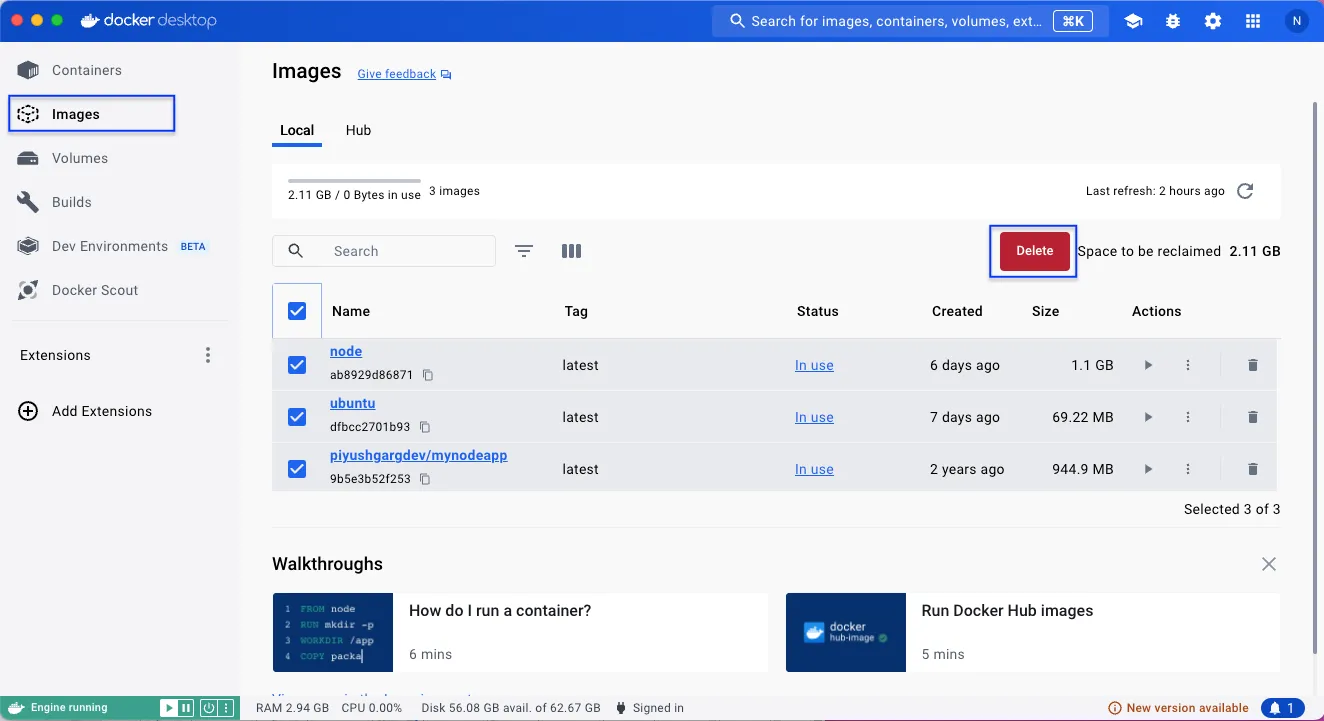Open the apps grid icon in header
The height and width of the screenshot is (721, 1324).
[x=1253, y=21]
